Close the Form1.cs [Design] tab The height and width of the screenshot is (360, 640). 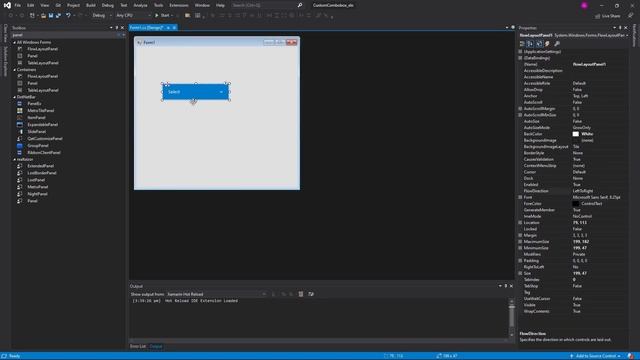click(174, 28)
